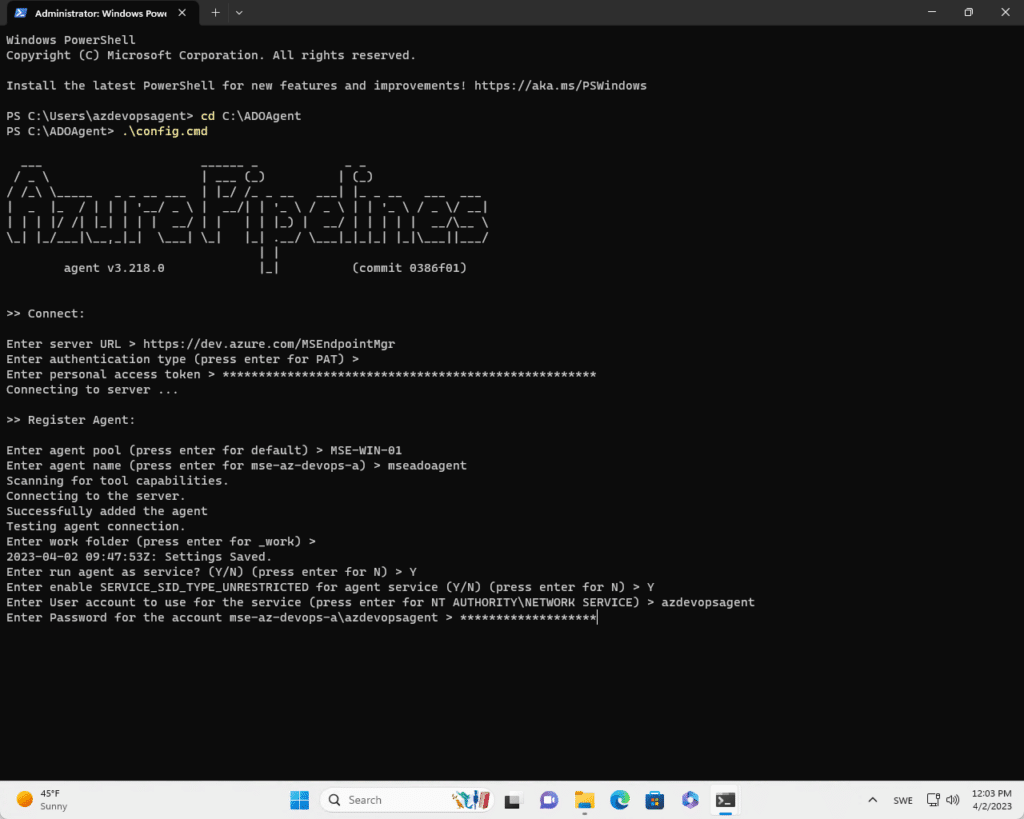Click the 'MSE-WIN-01' agent pool value
The image size is (1024, 819).
366,450
